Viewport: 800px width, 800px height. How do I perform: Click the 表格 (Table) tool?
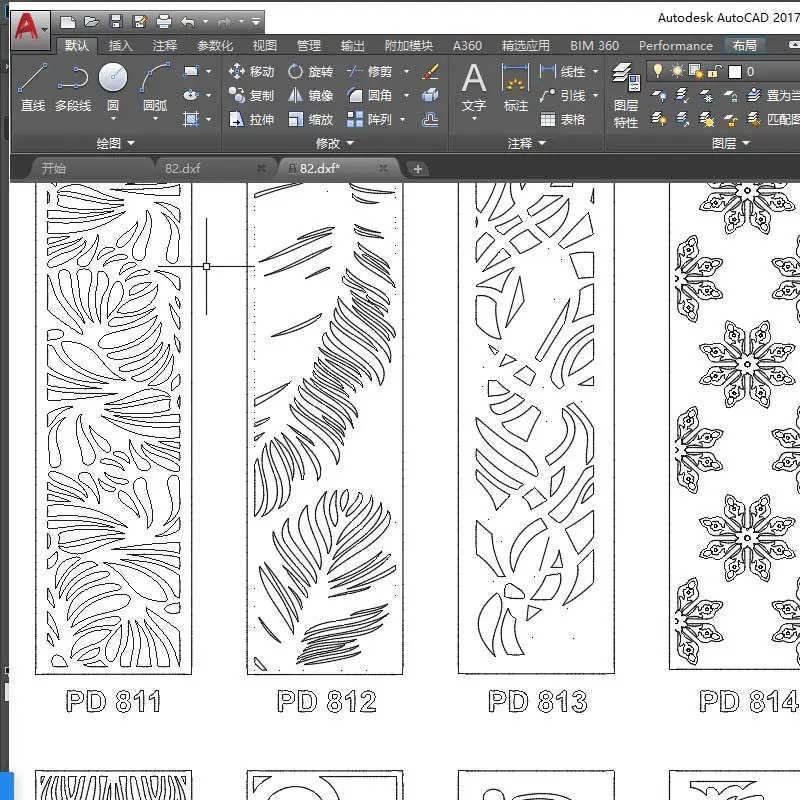[563, 119]
